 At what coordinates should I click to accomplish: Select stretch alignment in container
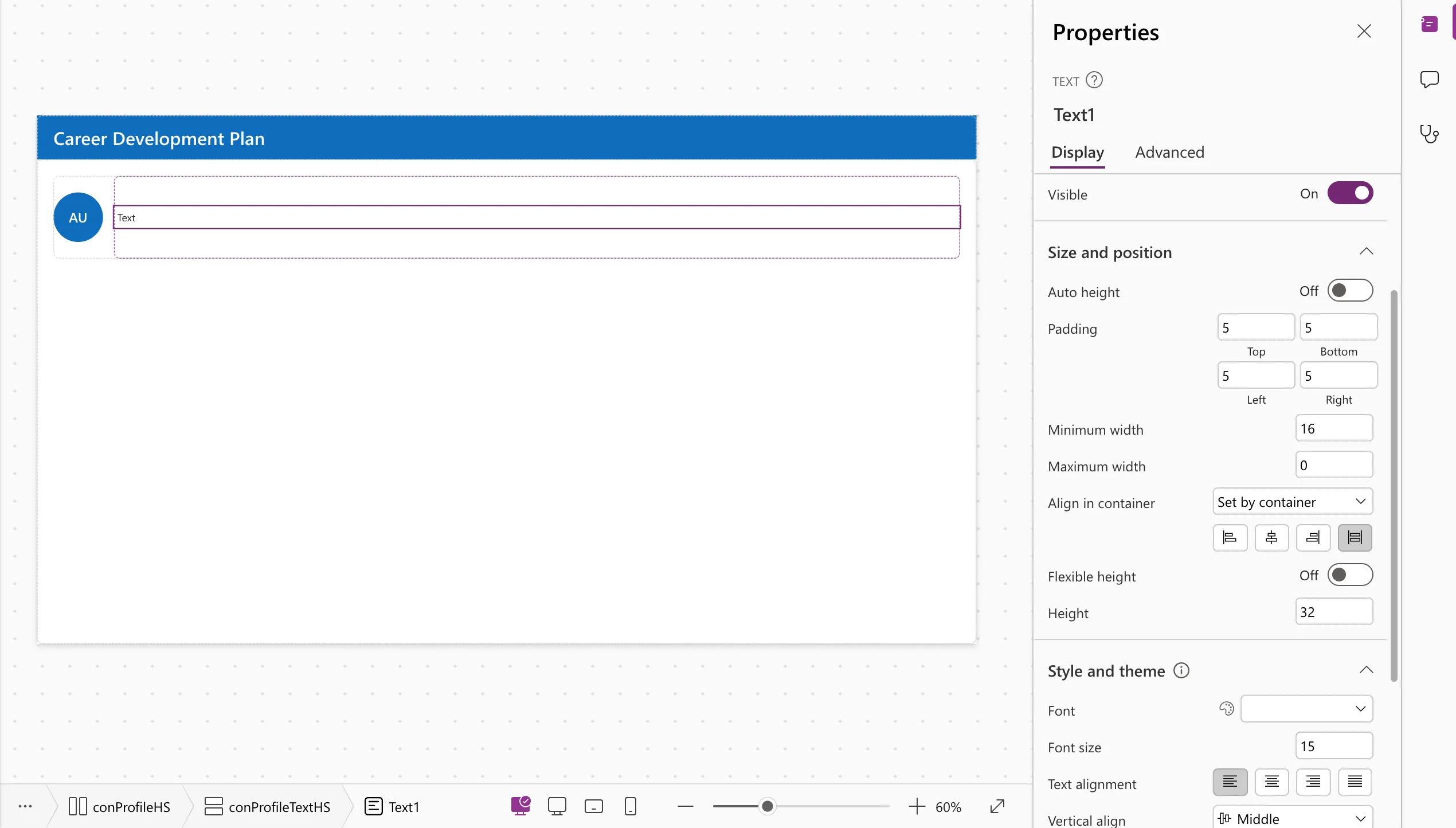(x=1355, y=537)
